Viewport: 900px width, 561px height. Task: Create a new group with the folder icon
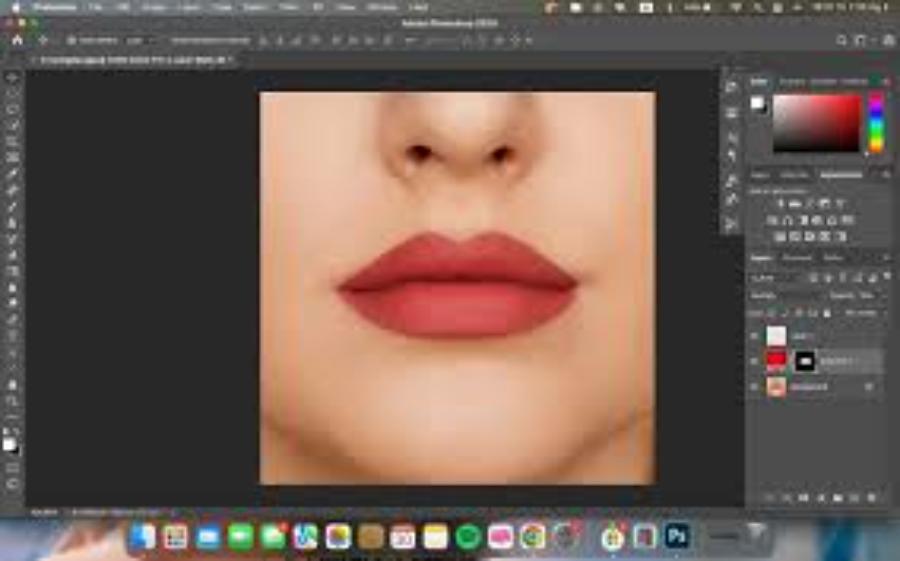[x=837, y=497]
